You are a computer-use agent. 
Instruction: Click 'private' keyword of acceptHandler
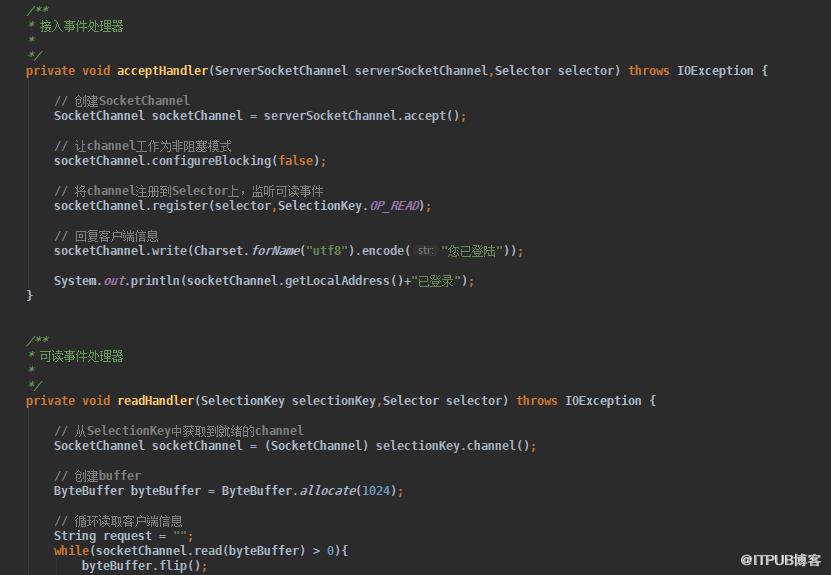(x=50, y=71)
